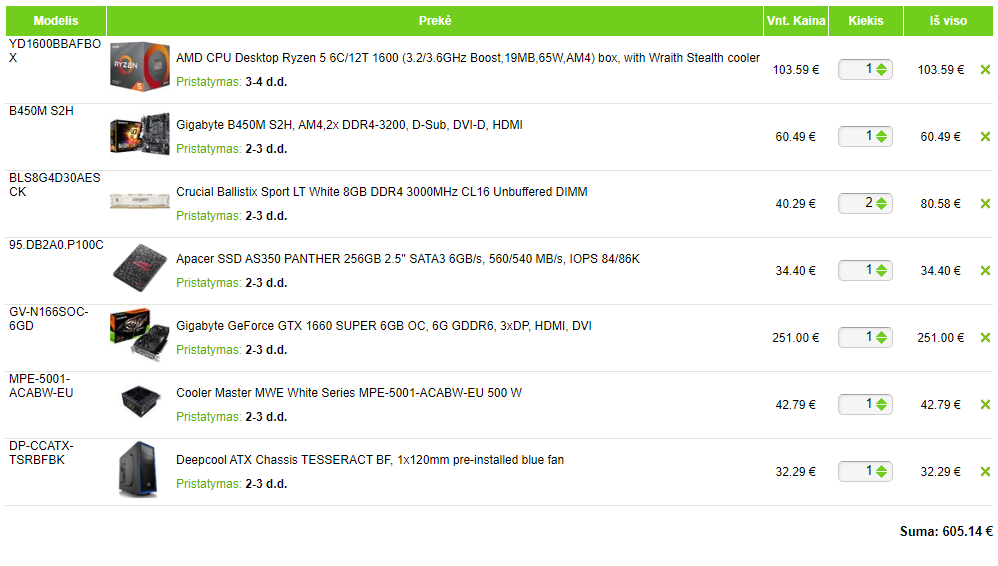This screenshot has width=998, height=566.
Task: View the Deepcool chassis thumbnail image
Action: (x=140, y=470)
